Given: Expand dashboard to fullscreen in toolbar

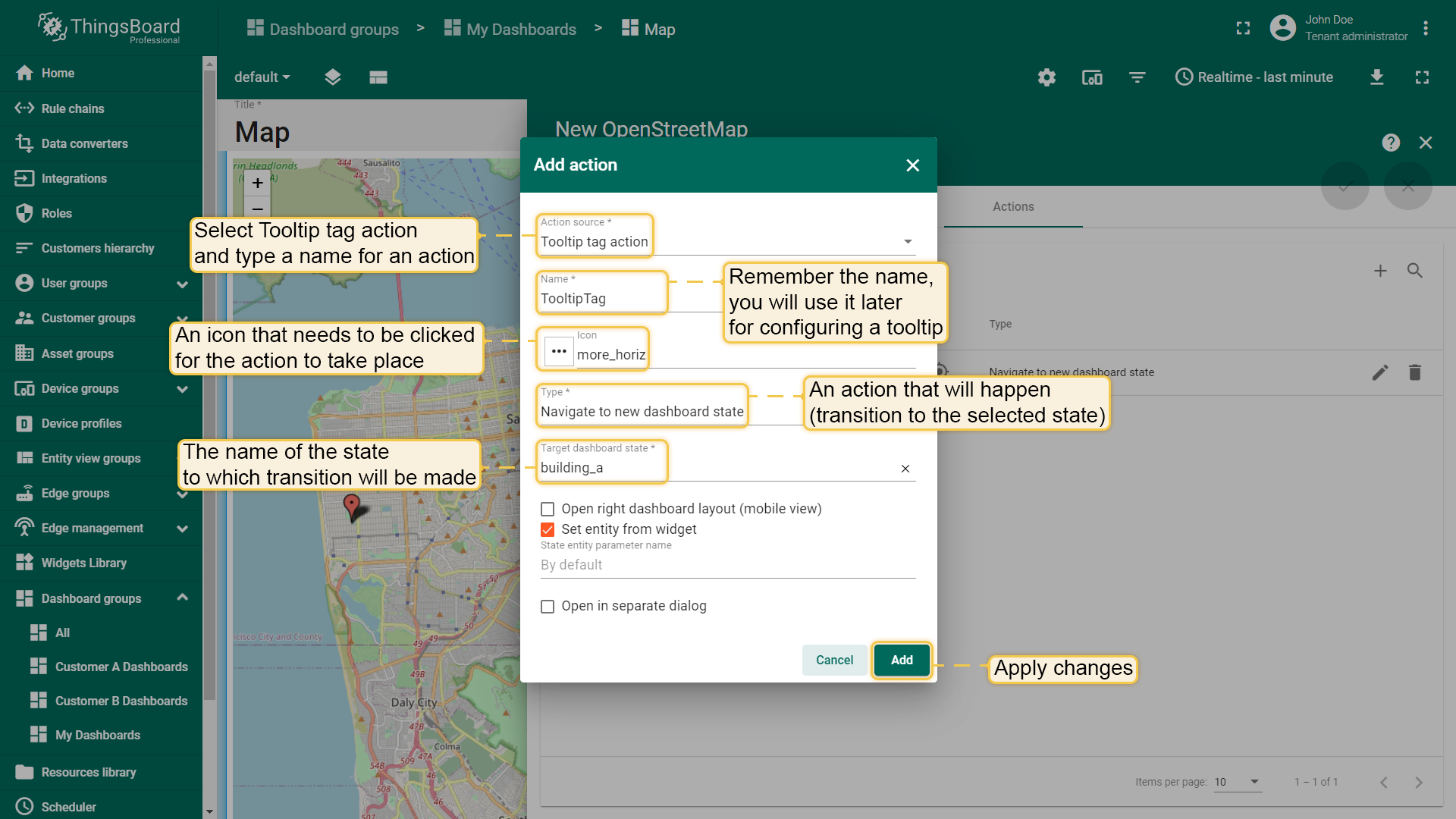Looking at the screenshot, I should [1422, 77].
